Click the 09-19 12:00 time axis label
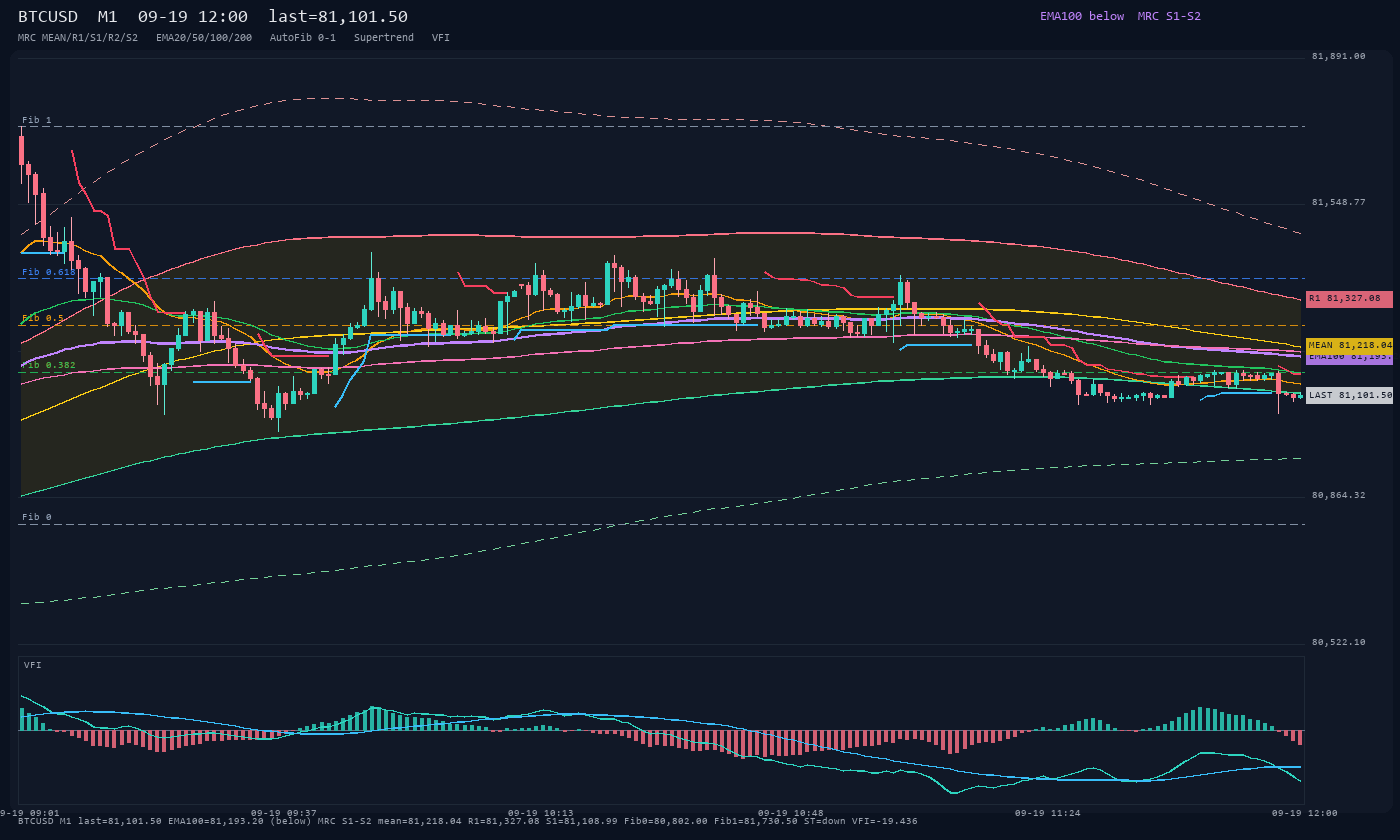Viewport: 1400px width, 840px height. tap(1305, 813)
